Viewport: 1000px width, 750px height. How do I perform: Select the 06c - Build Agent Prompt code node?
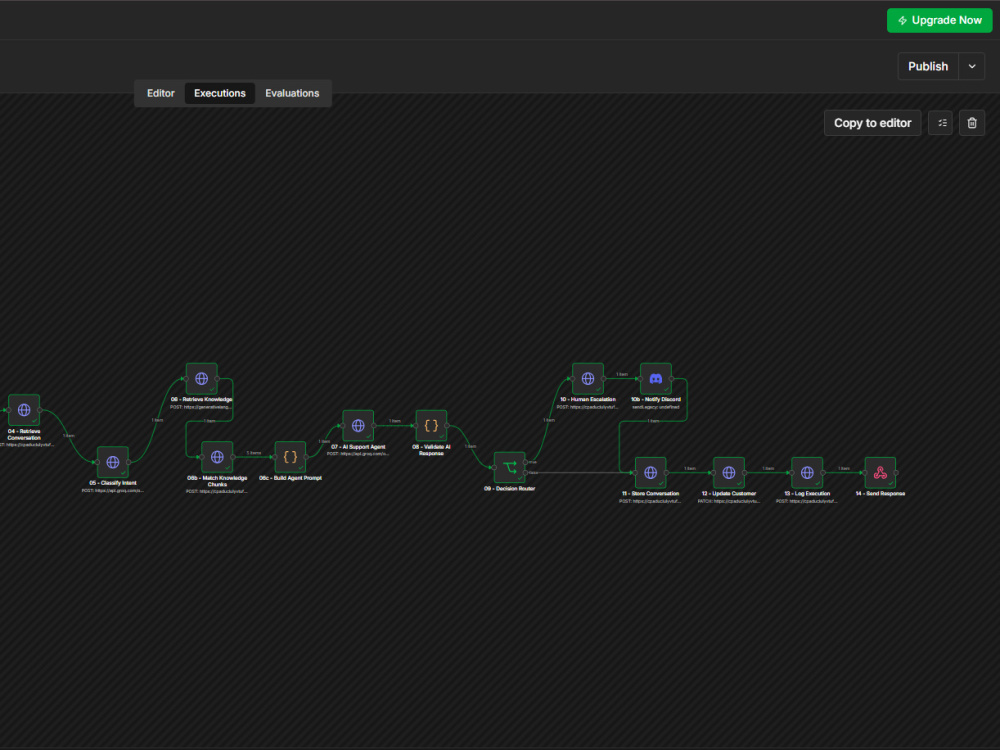[x=290, y=457]
